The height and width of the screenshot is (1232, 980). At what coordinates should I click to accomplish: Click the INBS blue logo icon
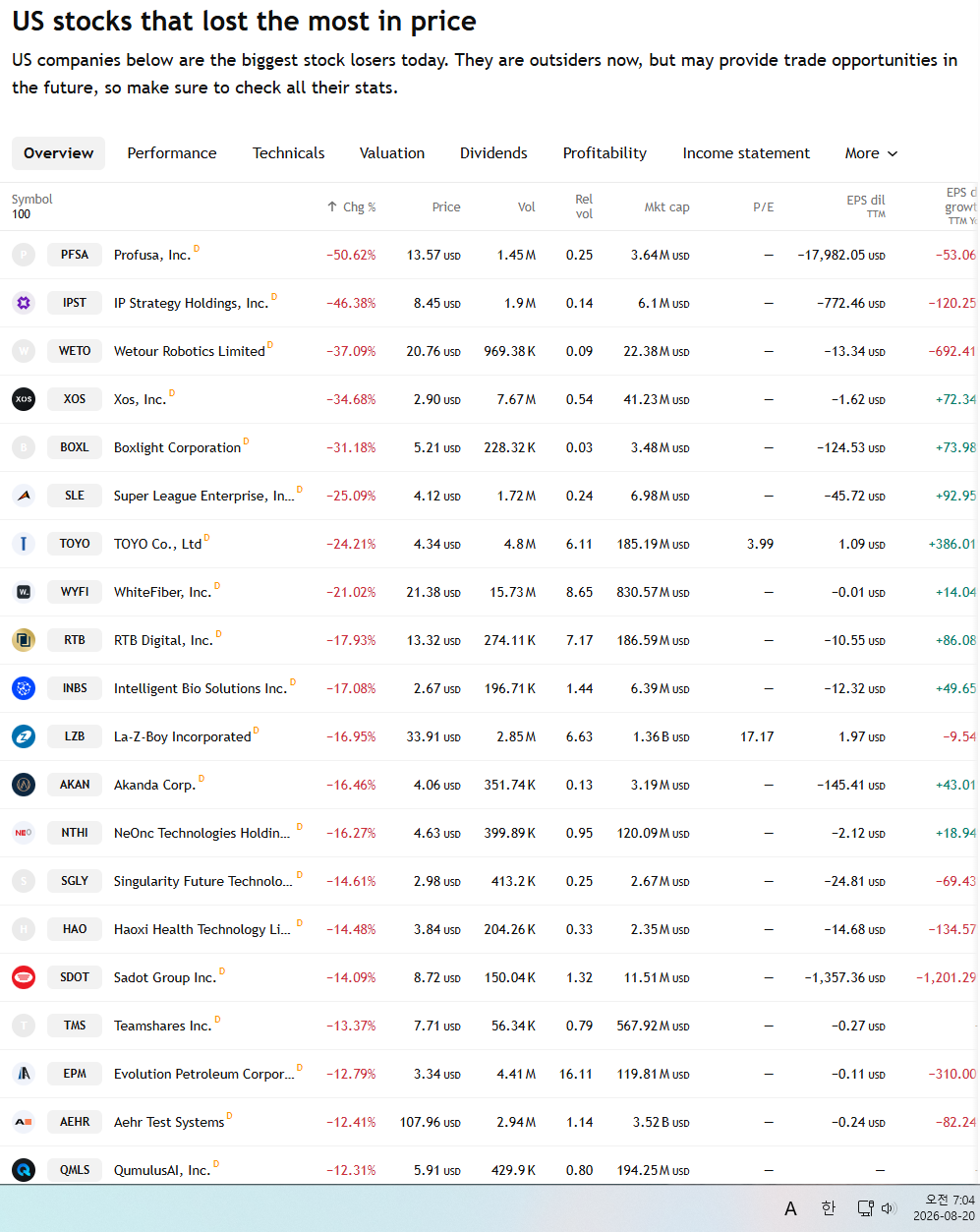[x=24, y=688]
